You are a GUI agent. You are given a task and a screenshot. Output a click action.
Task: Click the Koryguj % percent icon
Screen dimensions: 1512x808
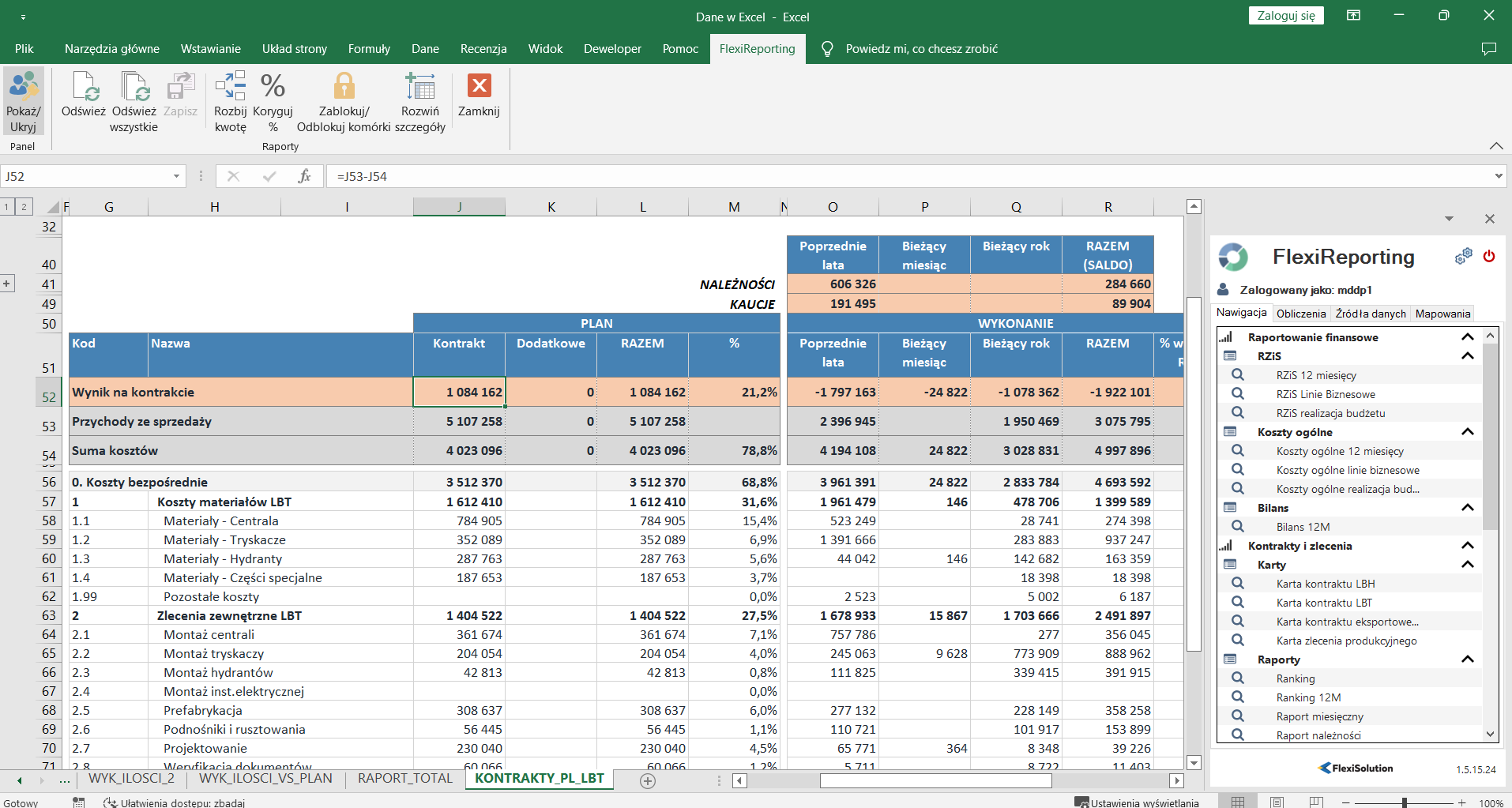(273, 87)
